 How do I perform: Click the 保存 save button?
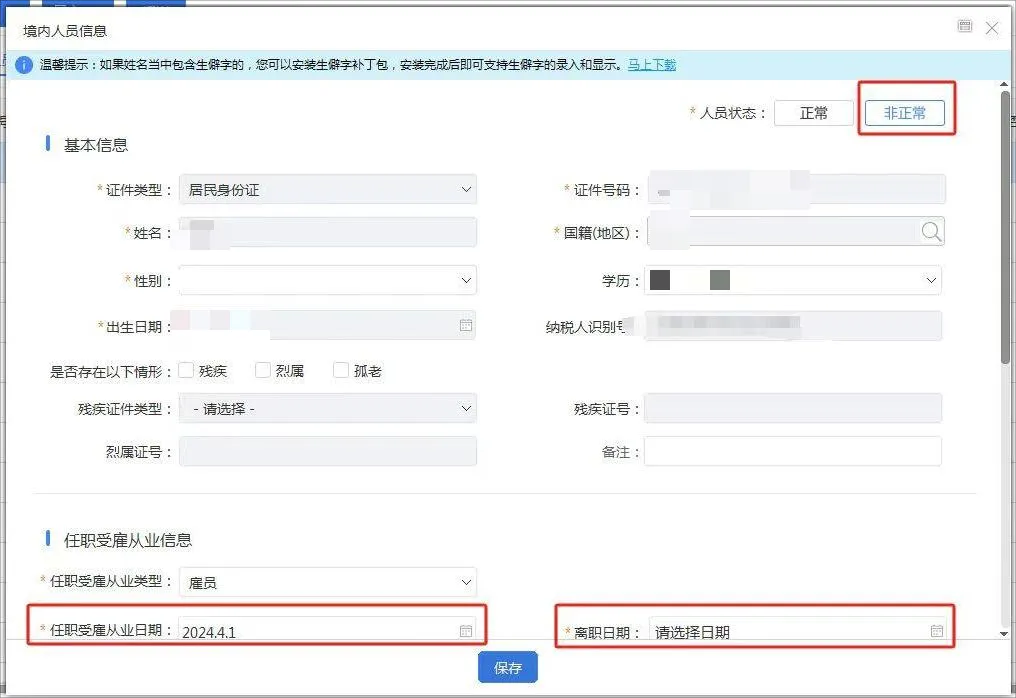507,667
